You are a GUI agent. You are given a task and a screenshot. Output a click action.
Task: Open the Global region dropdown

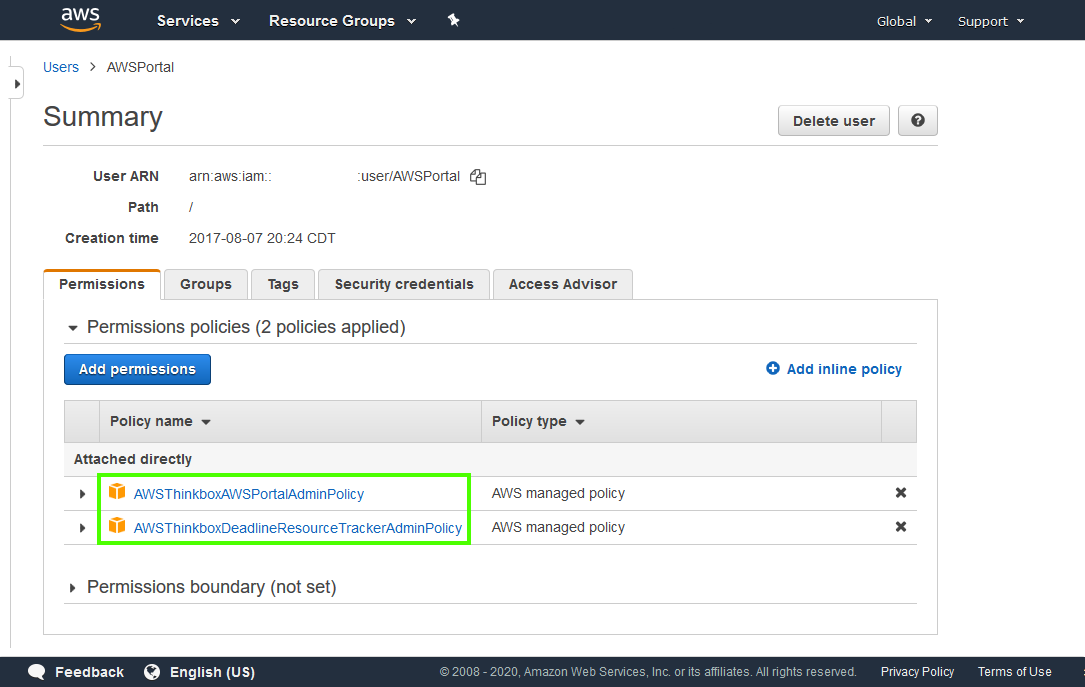(904, 21)
